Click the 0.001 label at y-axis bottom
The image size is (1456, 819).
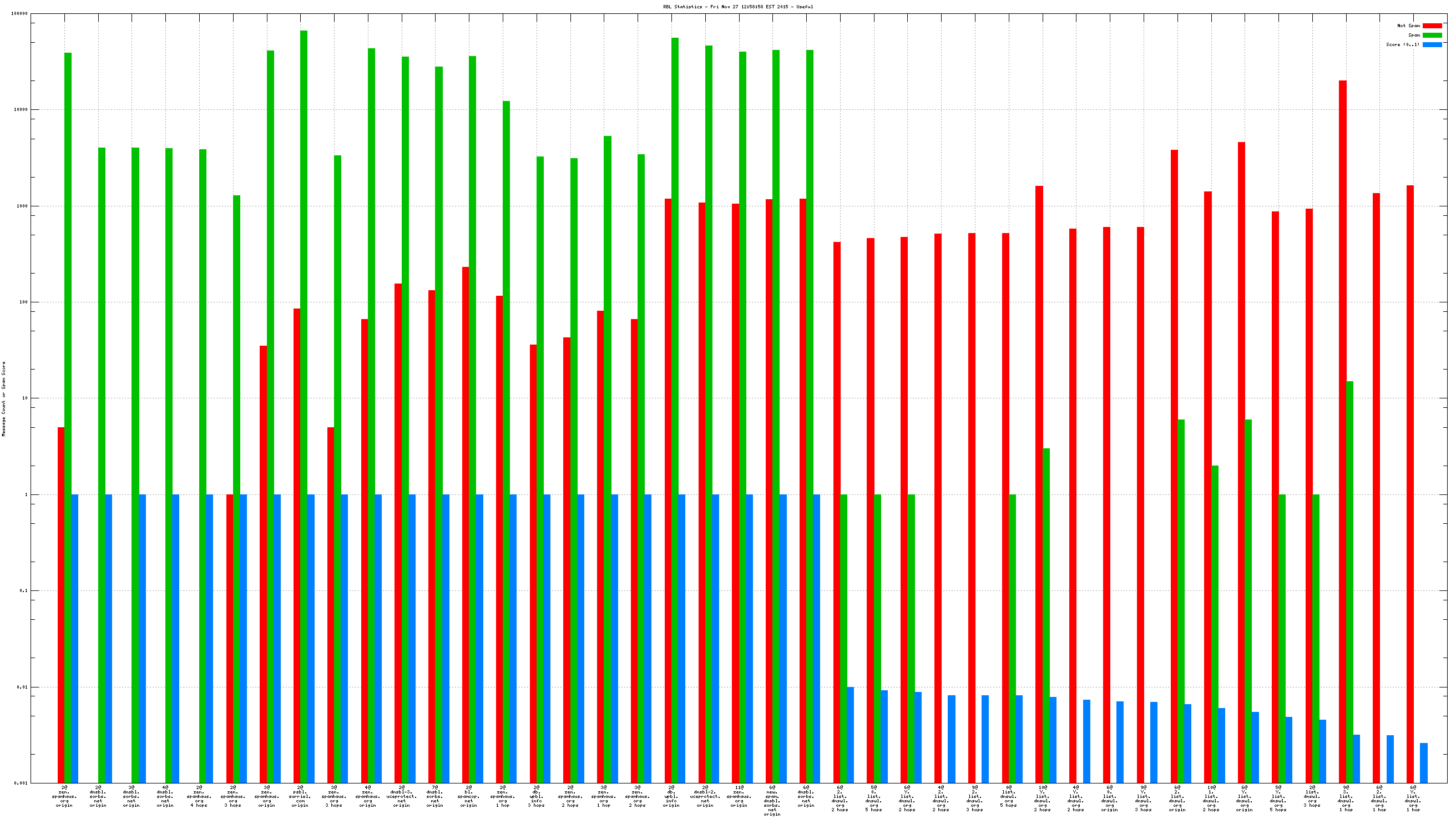click(21, 783)
